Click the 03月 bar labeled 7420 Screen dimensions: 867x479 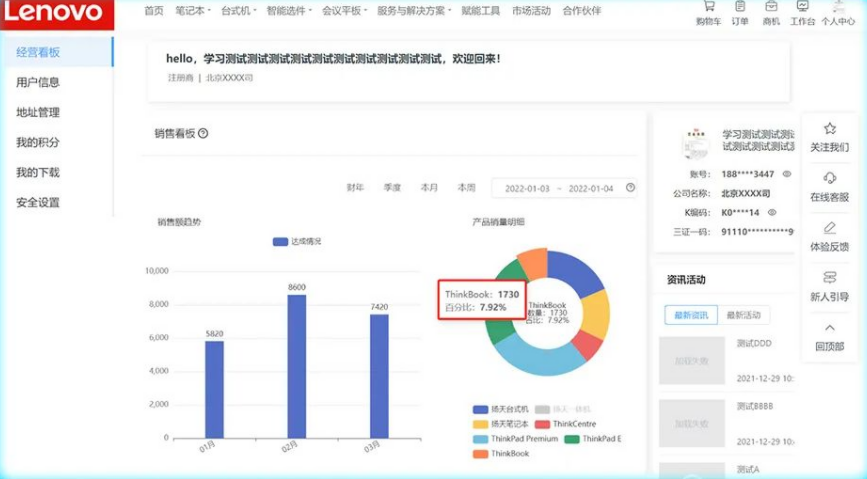(x=379, y=376)
